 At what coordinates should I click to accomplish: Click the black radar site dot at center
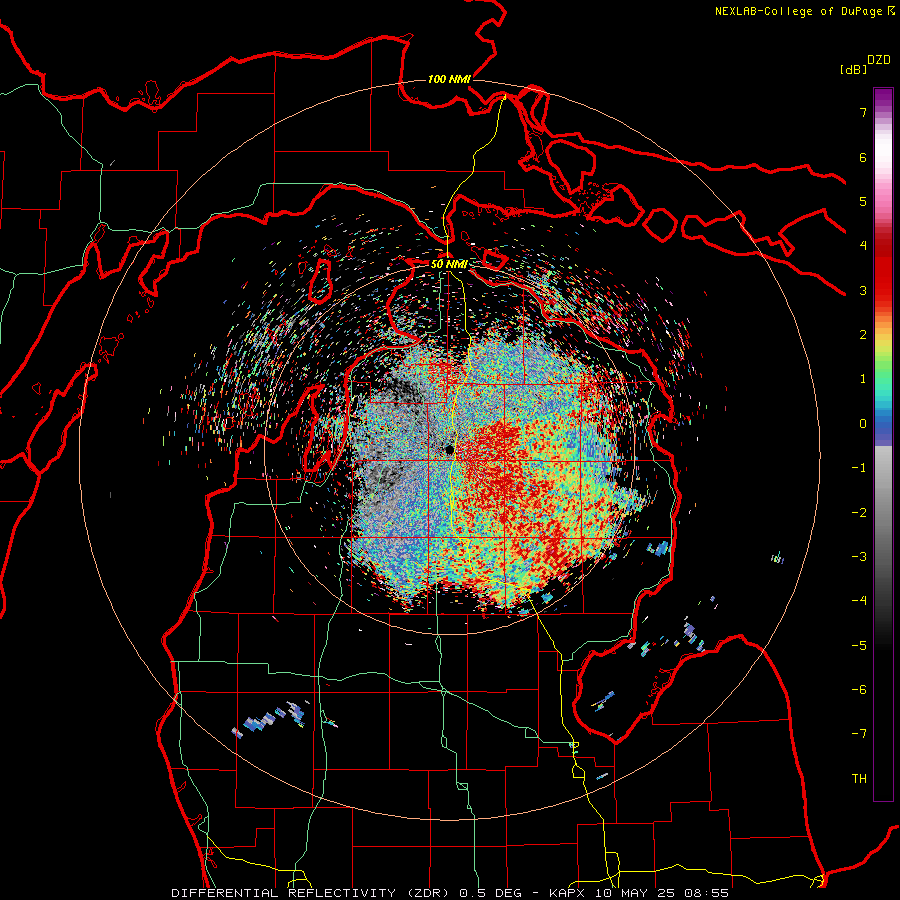[449, 449]
